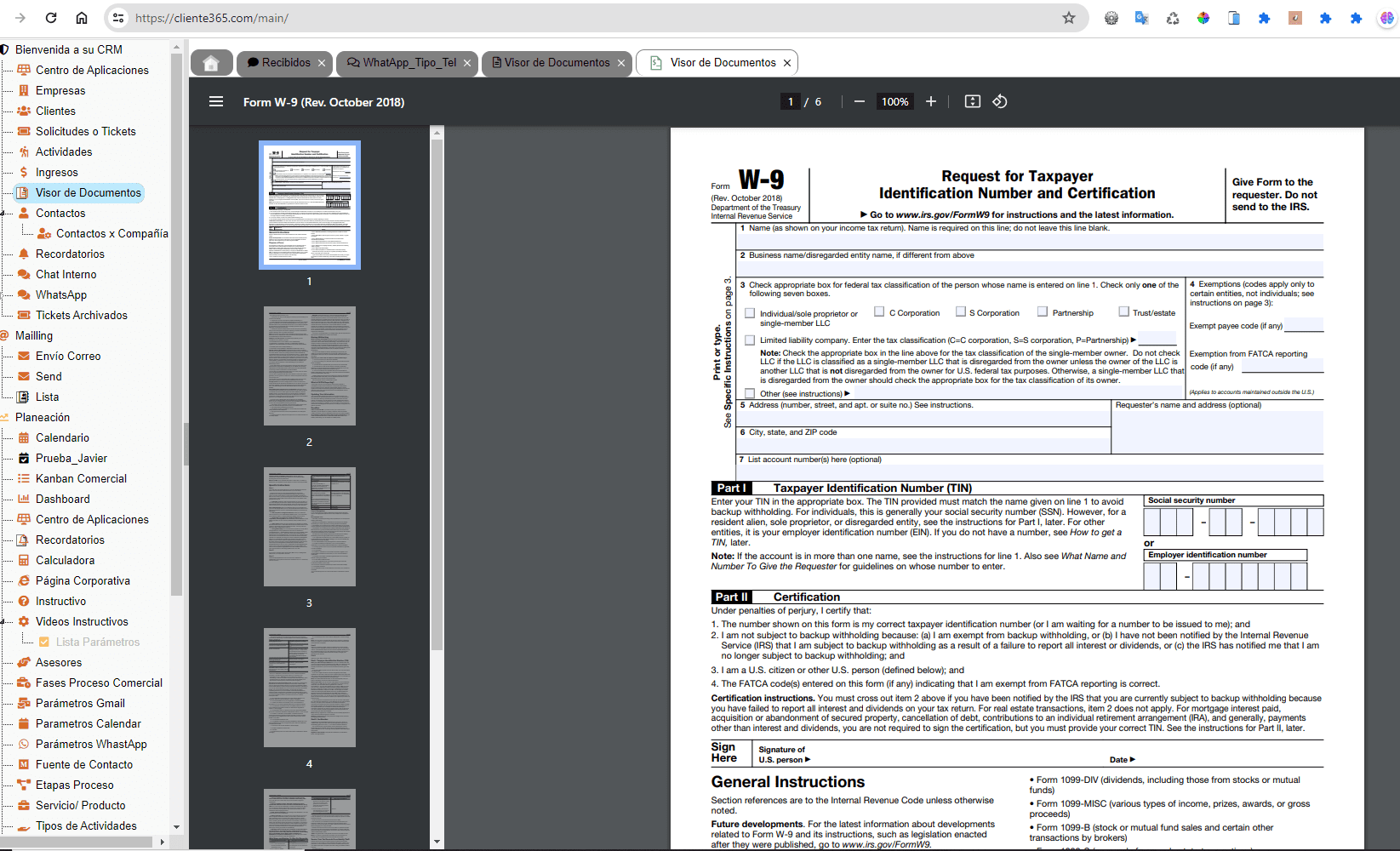Viewport: 1400px width, 851px height.
Task: Click the Name line 1 form field
Action: pos(1031,242)
